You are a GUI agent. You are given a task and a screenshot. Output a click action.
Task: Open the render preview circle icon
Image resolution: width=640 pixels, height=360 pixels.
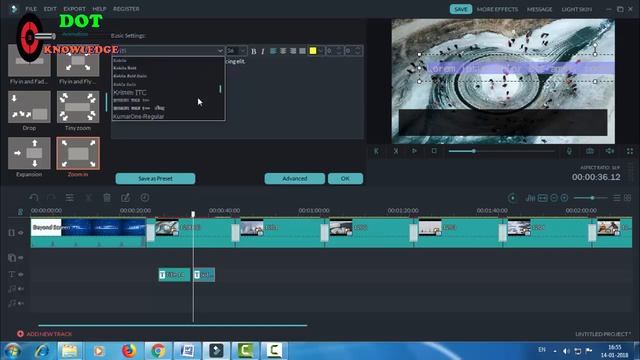point(512,198)
